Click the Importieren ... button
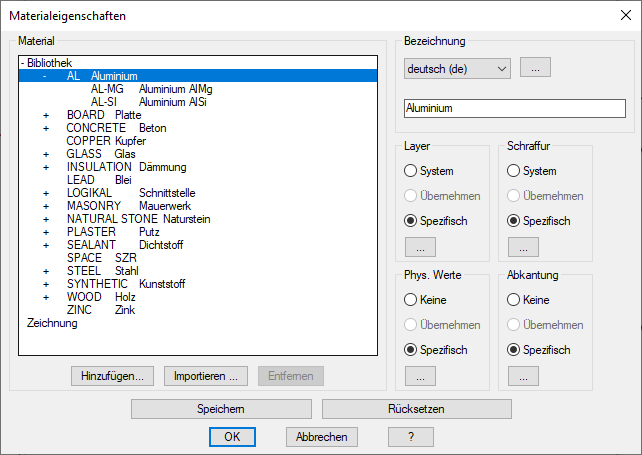Screen dimensions: 642x455 205,376
